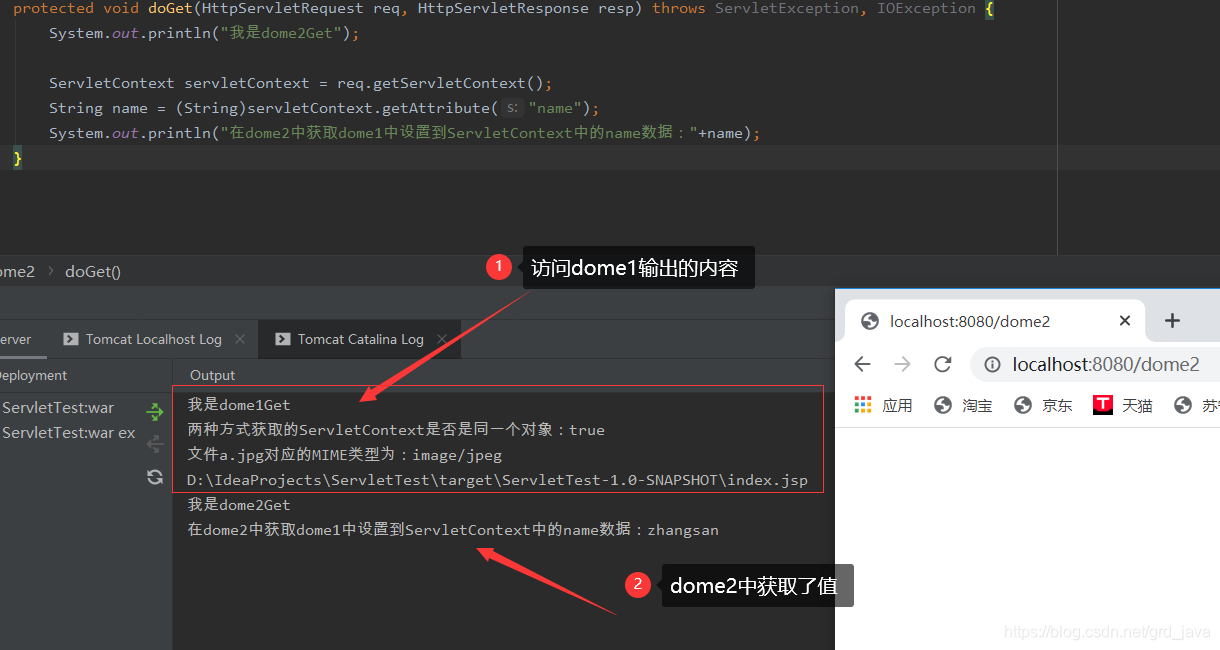Viewport: 1220px width, 650px height.
Task: Close the Tomcat Catalina Log tab
Action: point(442,339)
